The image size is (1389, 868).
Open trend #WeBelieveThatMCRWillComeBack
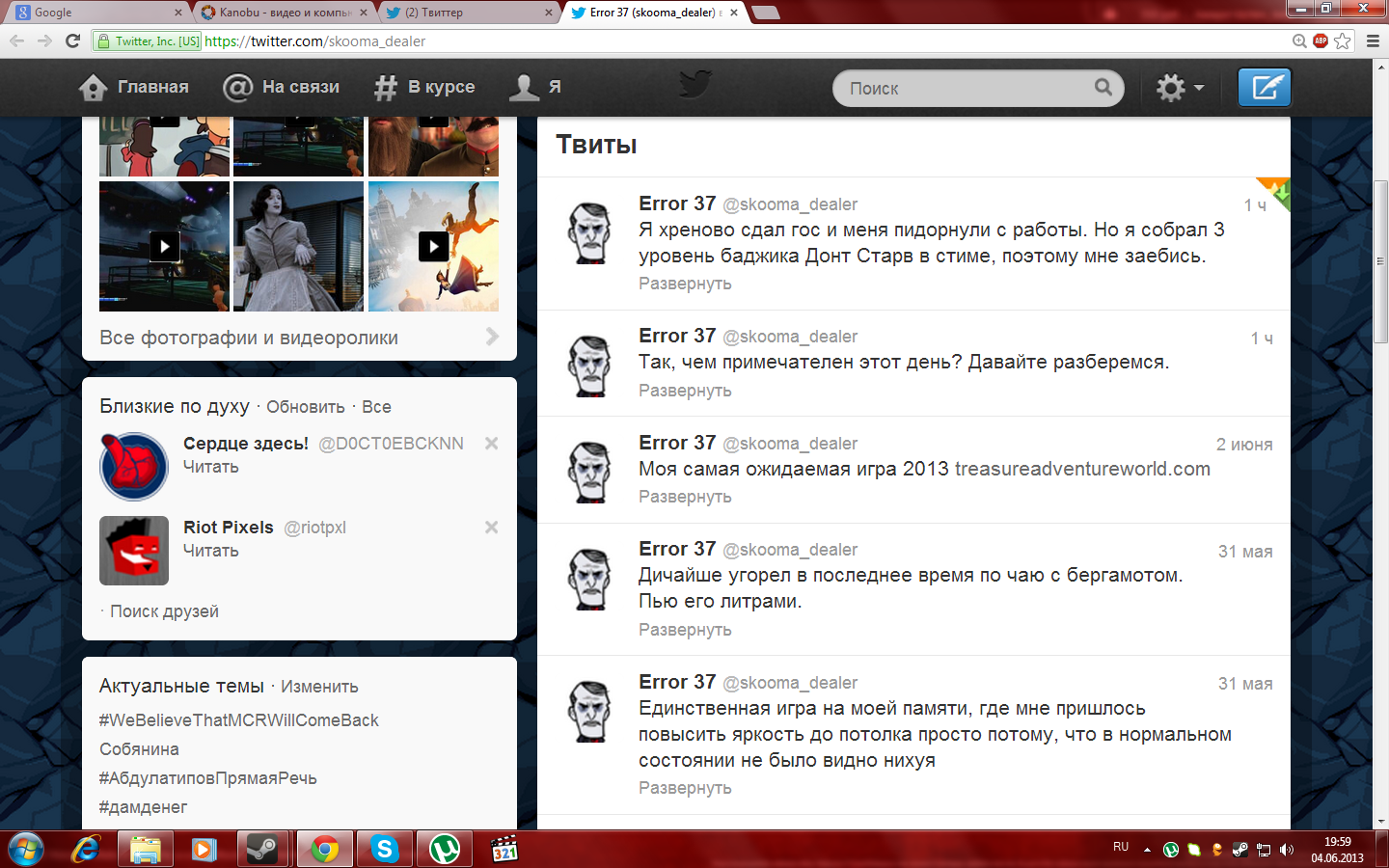tap(239, 720)
